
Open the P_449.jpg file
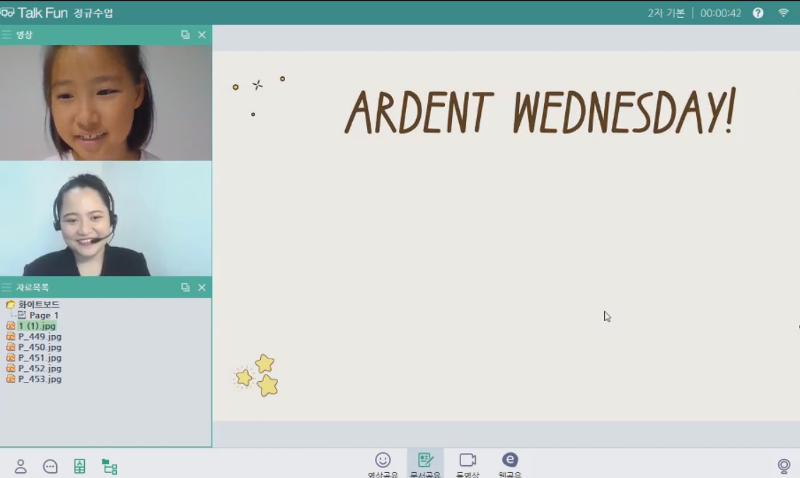point(39,336)
